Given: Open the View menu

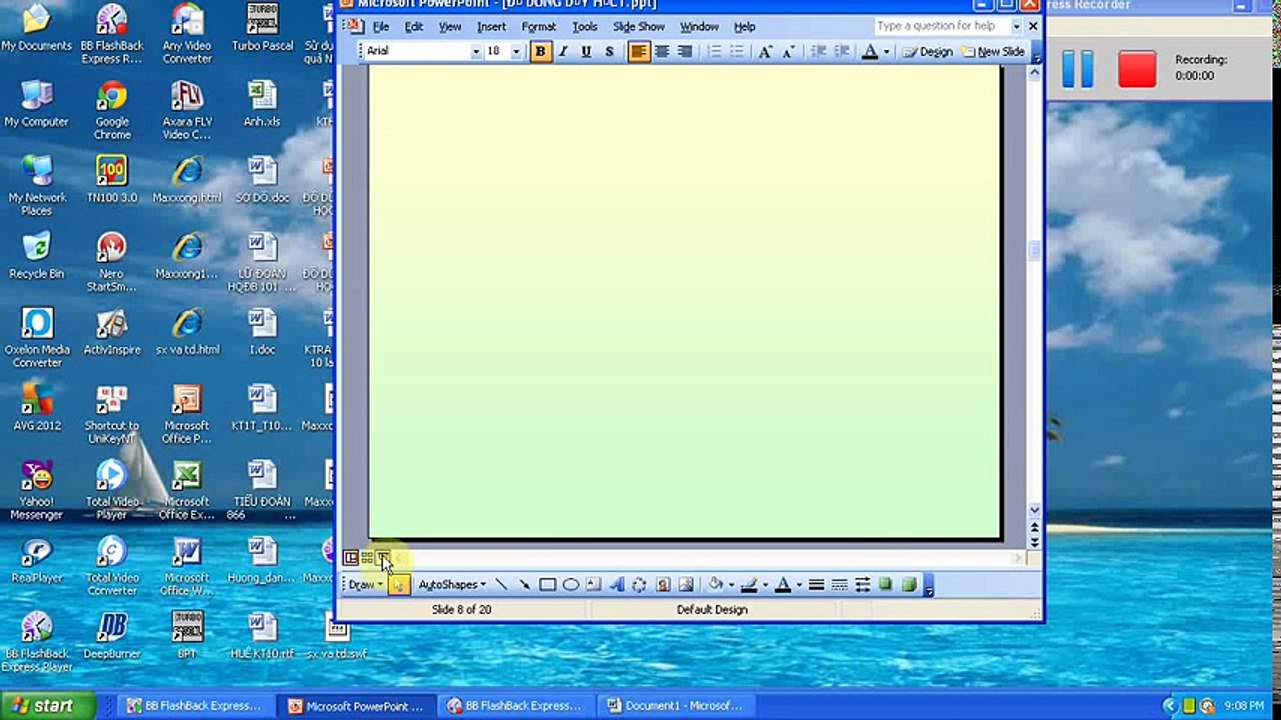Looking at the screenshot, I should [x=450, y=27].
